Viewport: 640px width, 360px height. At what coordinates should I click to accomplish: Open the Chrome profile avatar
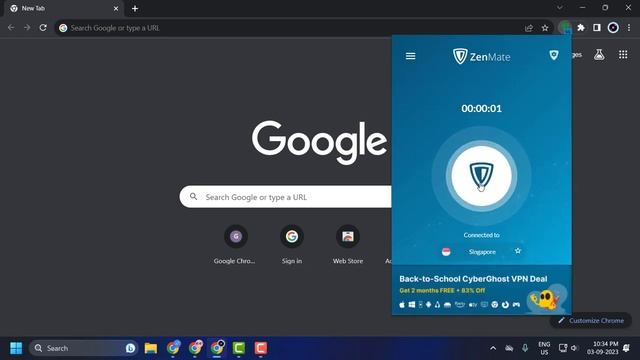pyautogui.click(x=613, y=28)
